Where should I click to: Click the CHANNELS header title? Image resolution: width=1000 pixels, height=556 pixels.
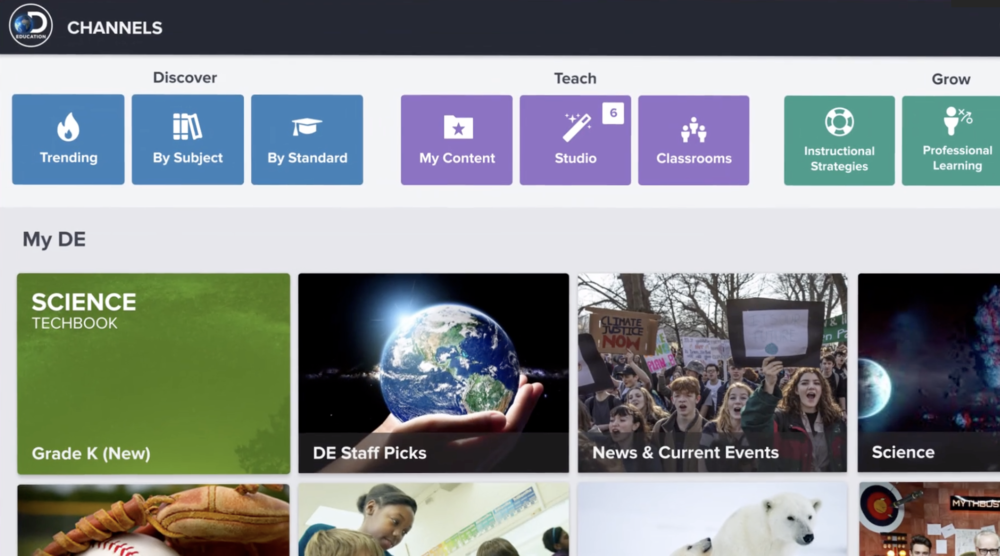tap(115, 28)
